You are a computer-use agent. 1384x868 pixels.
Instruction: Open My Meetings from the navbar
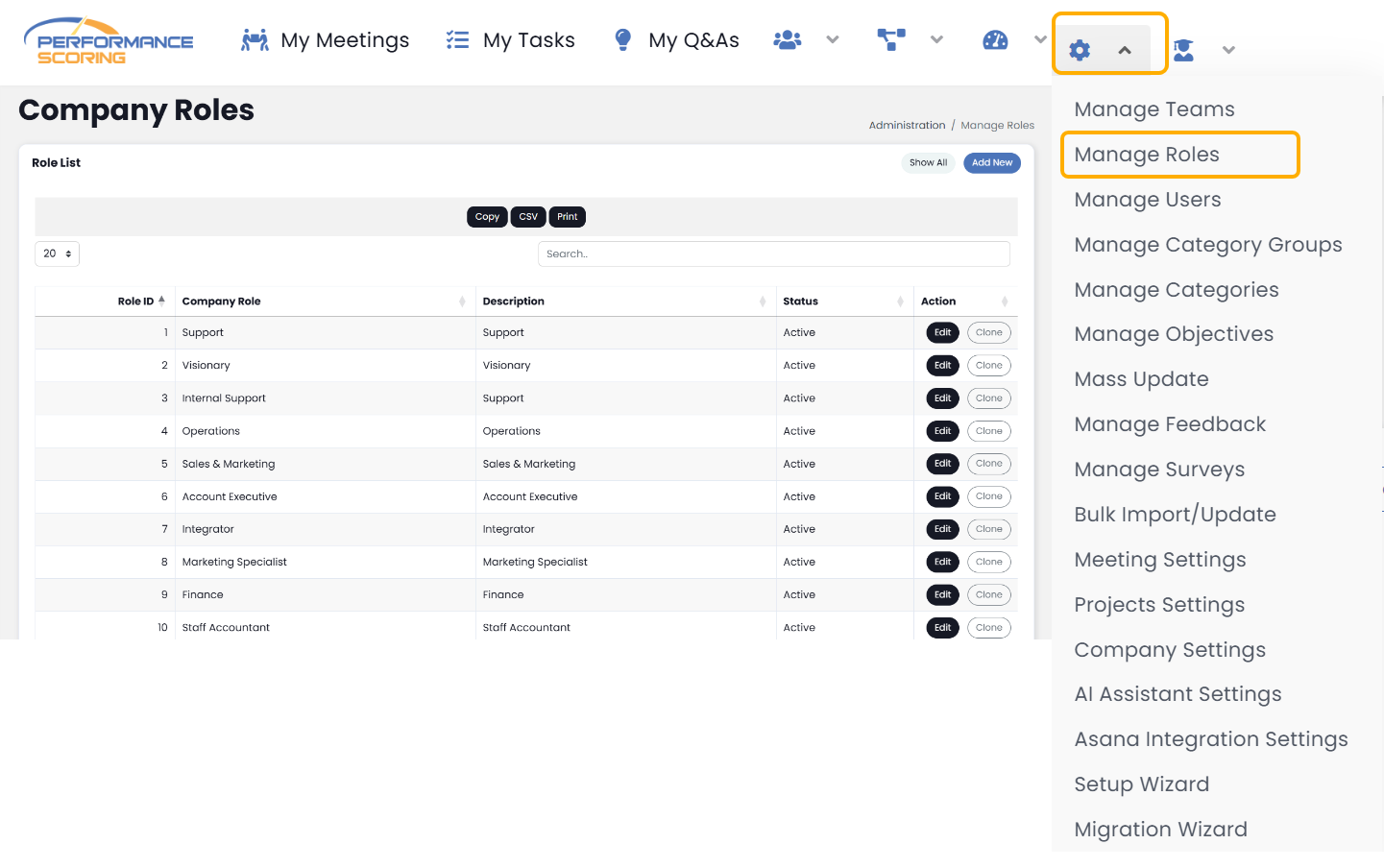tap(325, 40)
